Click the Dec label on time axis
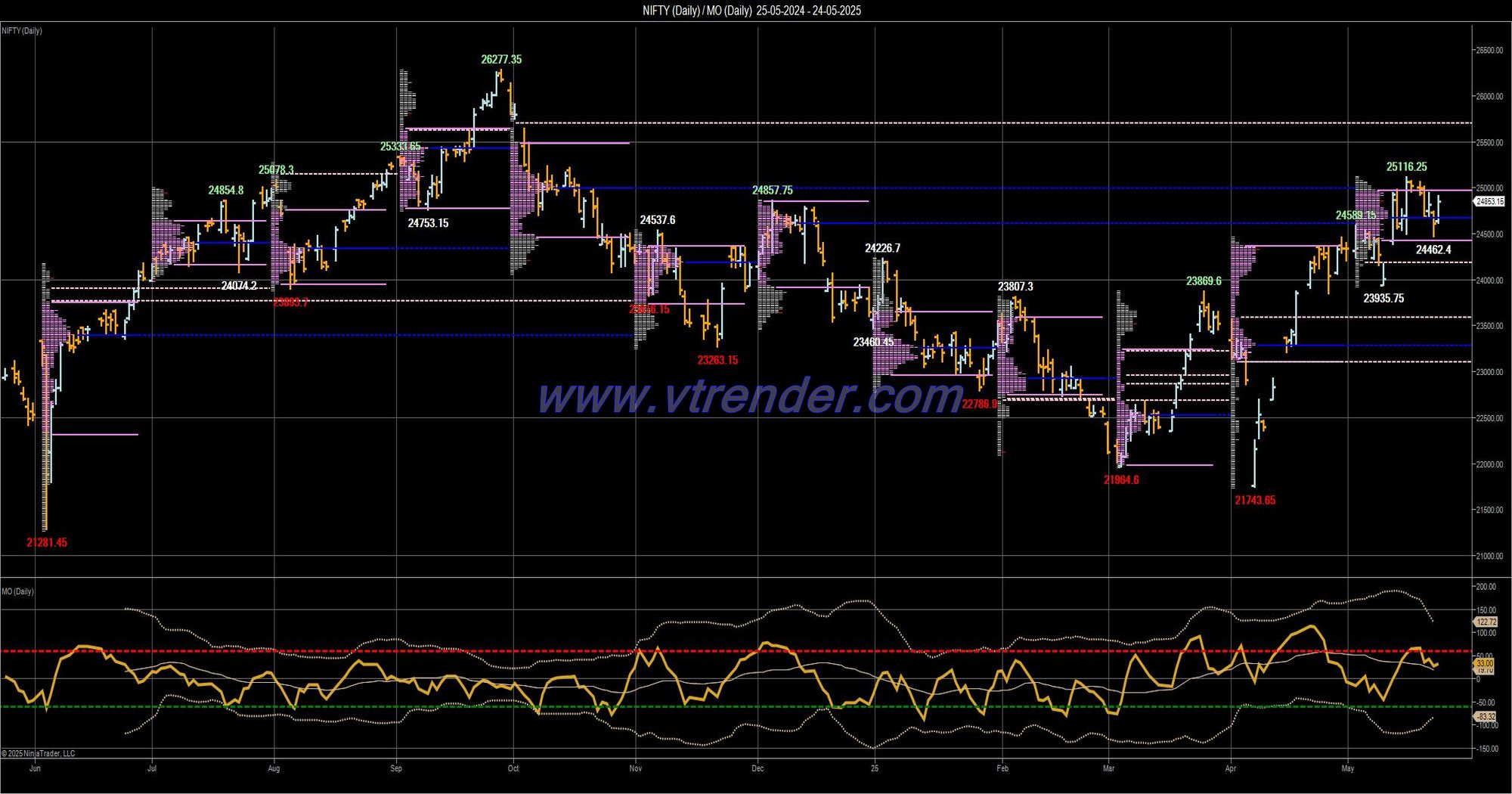 tap(758, 769)
